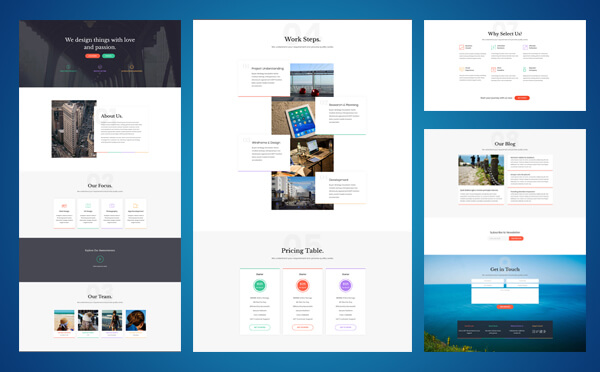Image resolution: width=600 pixels, height=372 pixels.
Task: Click the green button in the hero banner
Action: [108, 56]
